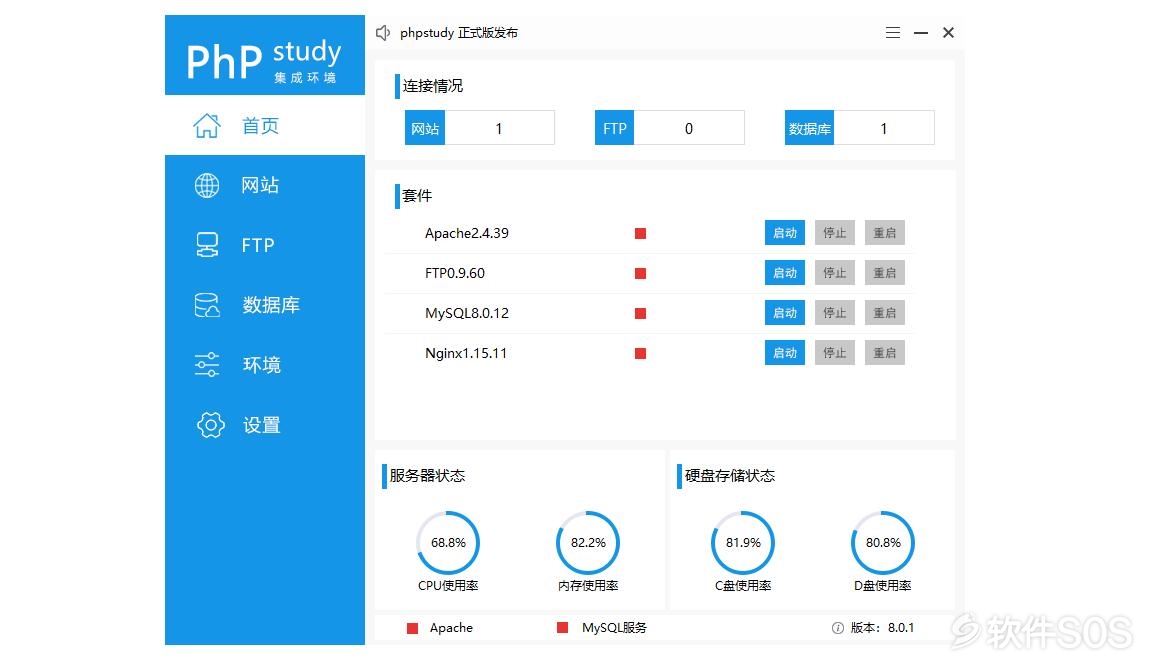This screenshot has height=661, width=1149.
Task: Stop MySQL8.0.12 with the 停止 button
Action: [x=835, y=313]
